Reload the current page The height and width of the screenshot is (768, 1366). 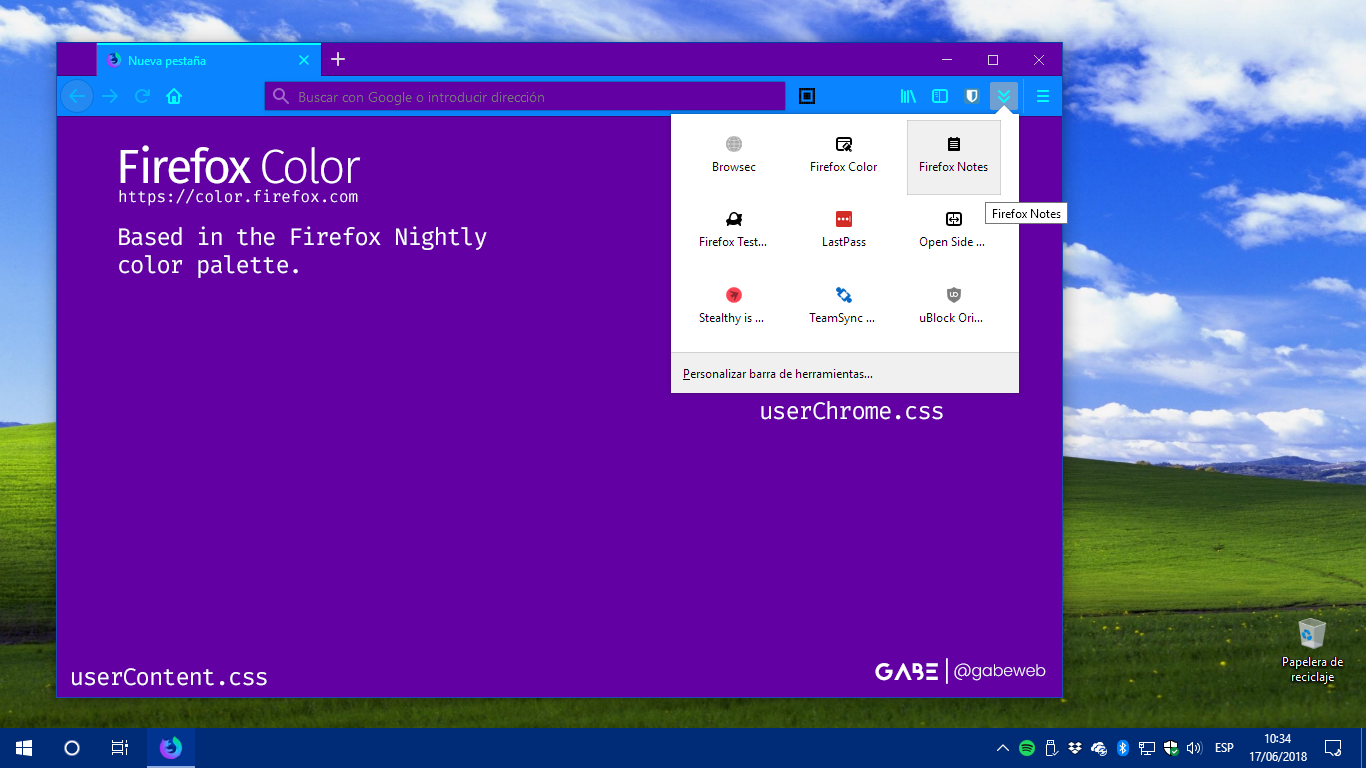(x=142, y=97)
